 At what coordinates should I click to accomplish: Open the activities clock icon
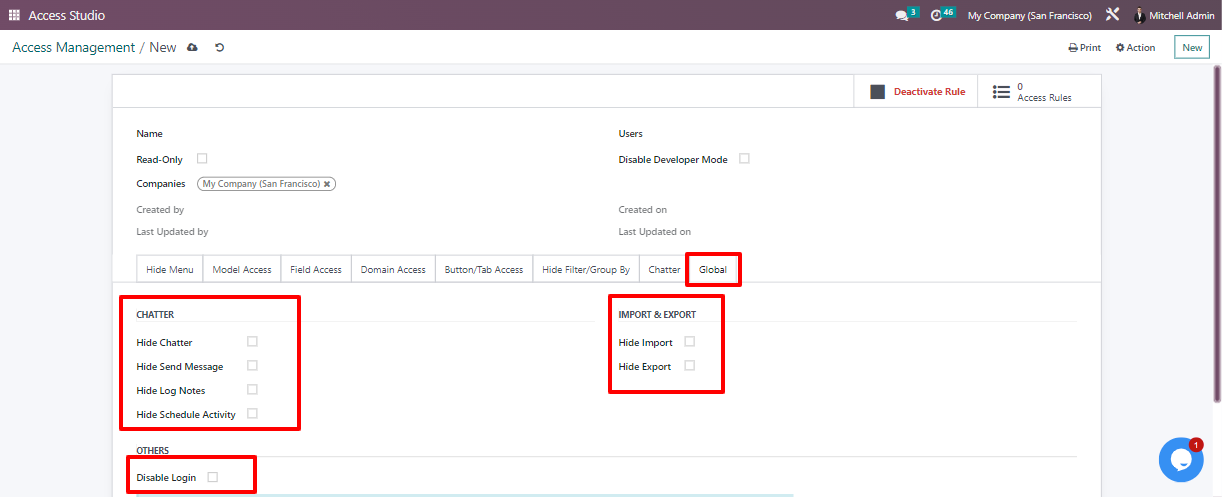click(936, 16)
